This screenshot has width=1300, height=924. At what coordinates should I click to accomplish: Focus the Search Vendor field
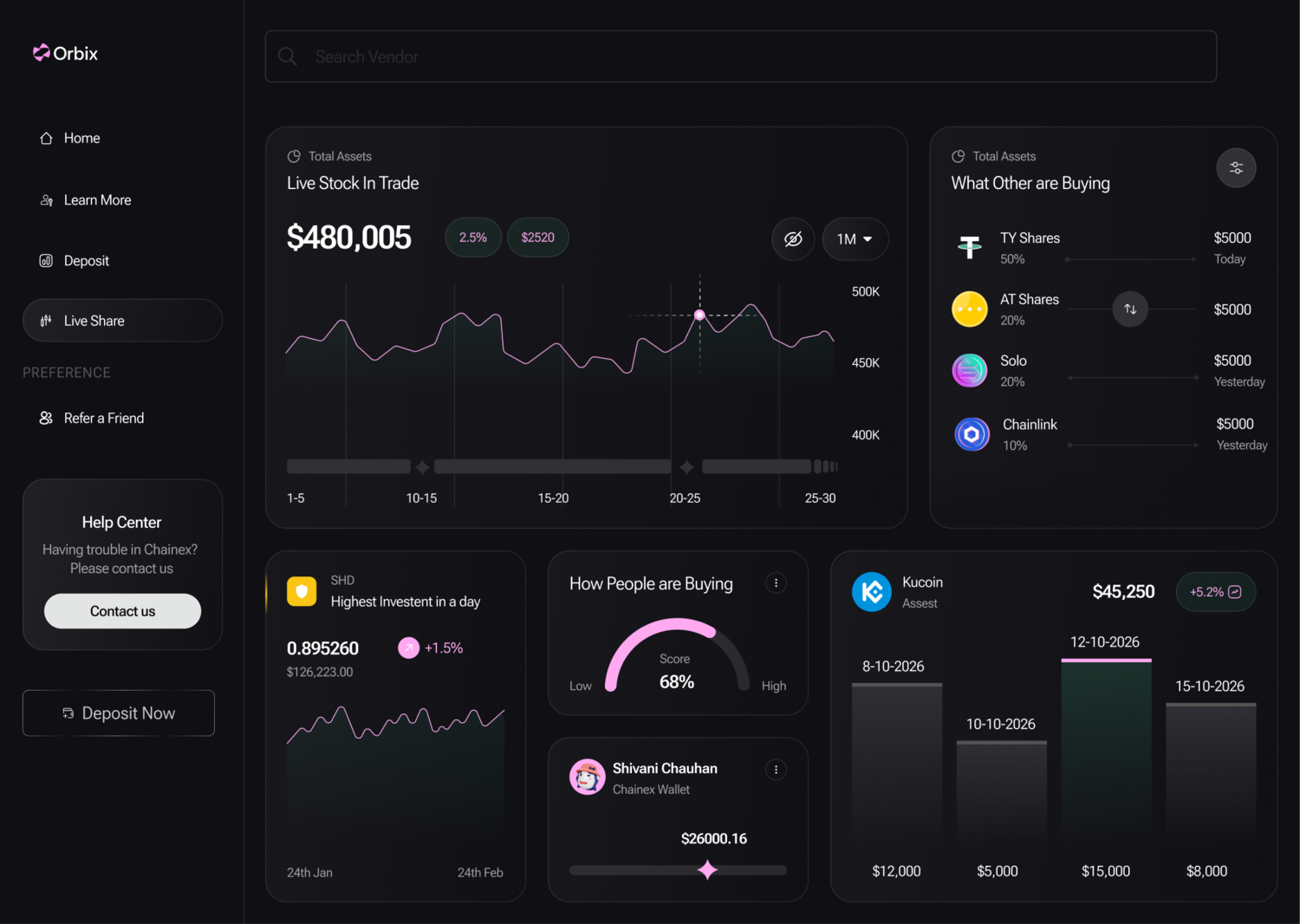click(x=740, y=56)
